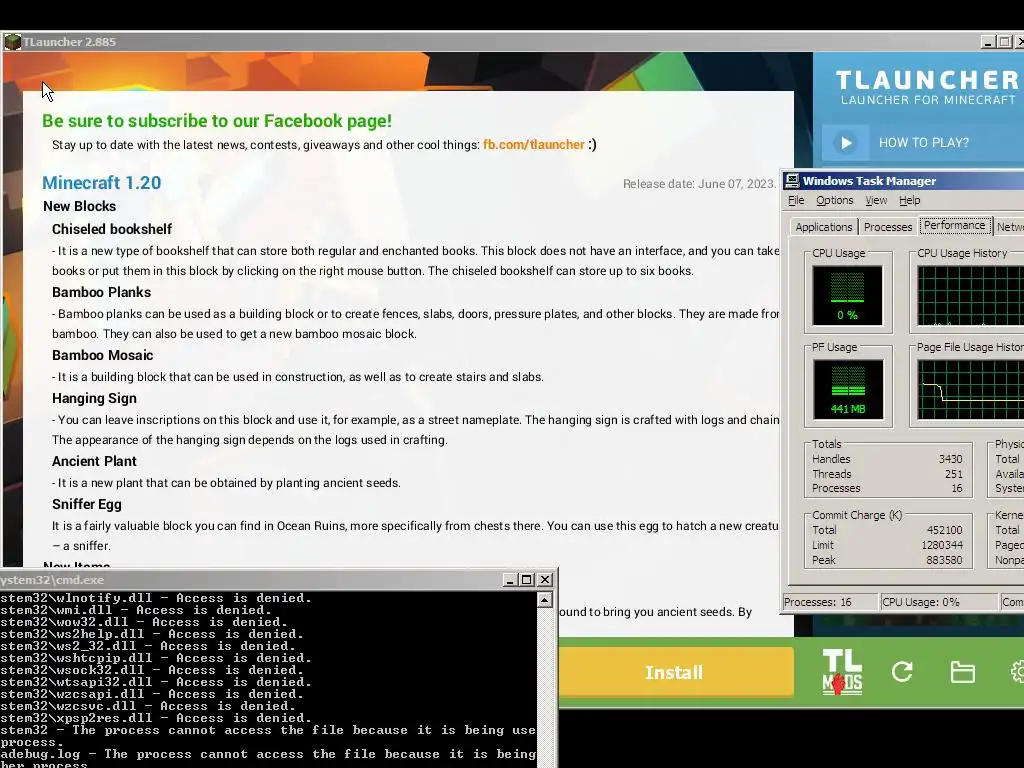The image size is (1024, 768).
Task: Click the Chiseled bookshelf heading
Action: pyautogui.click(x=112, y=229)
